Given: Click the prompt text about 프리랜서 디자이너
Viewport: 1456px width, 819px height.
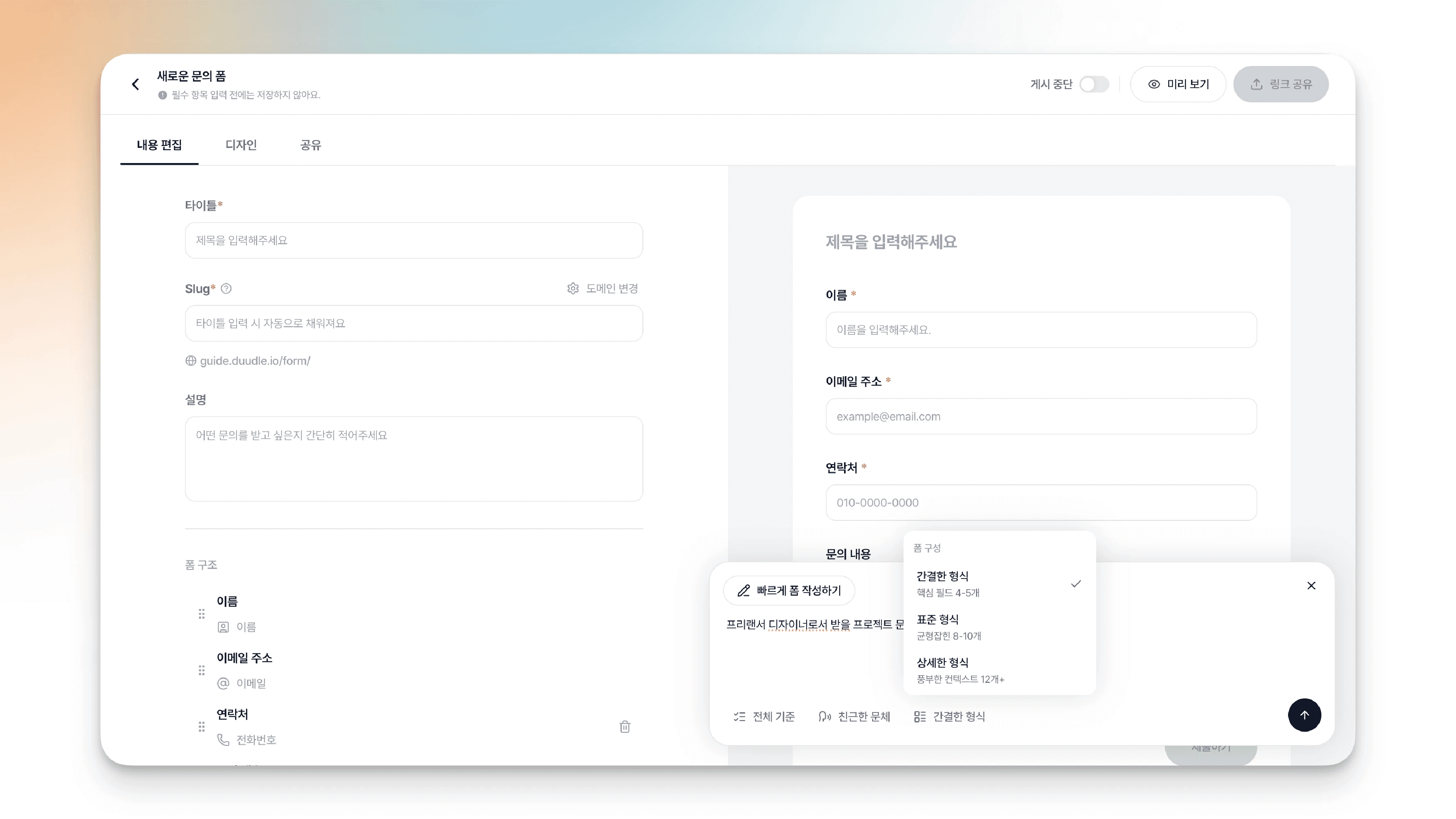Looking at the screenshot, I should click(x=815, y=624).
